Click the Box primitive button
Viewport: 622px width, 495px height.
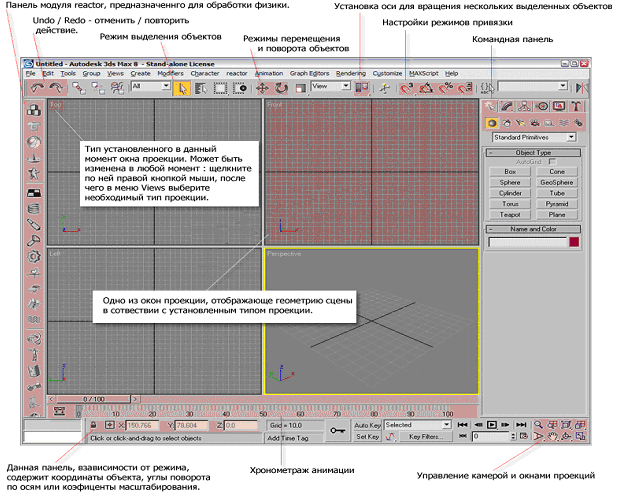510,172
